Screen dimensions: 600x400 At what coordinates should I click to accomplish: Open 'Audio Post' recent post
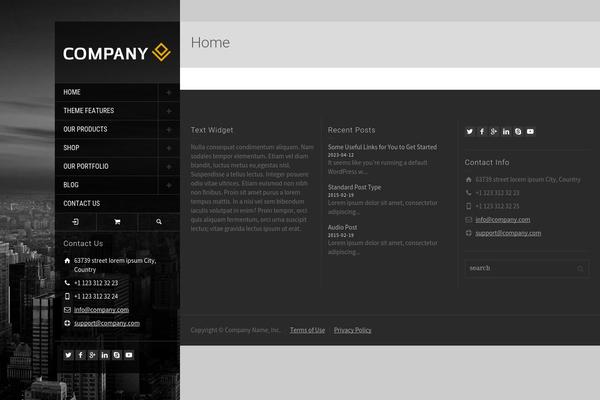[342, 227]
